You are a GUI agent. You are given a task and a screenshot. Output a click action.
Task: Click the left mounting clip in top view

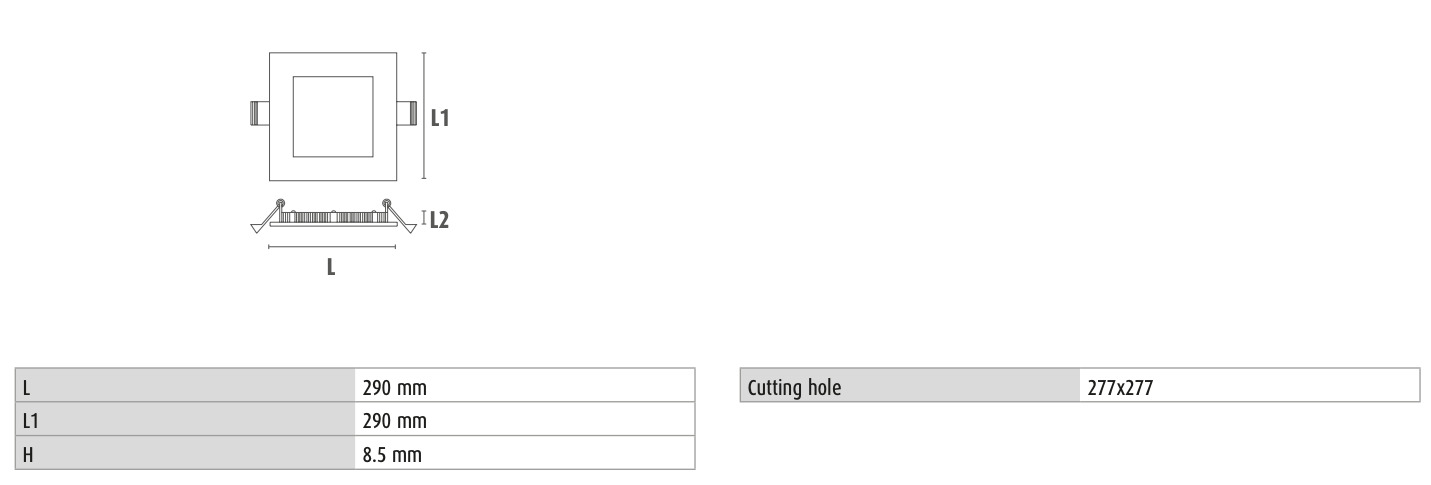coord(257,113)
